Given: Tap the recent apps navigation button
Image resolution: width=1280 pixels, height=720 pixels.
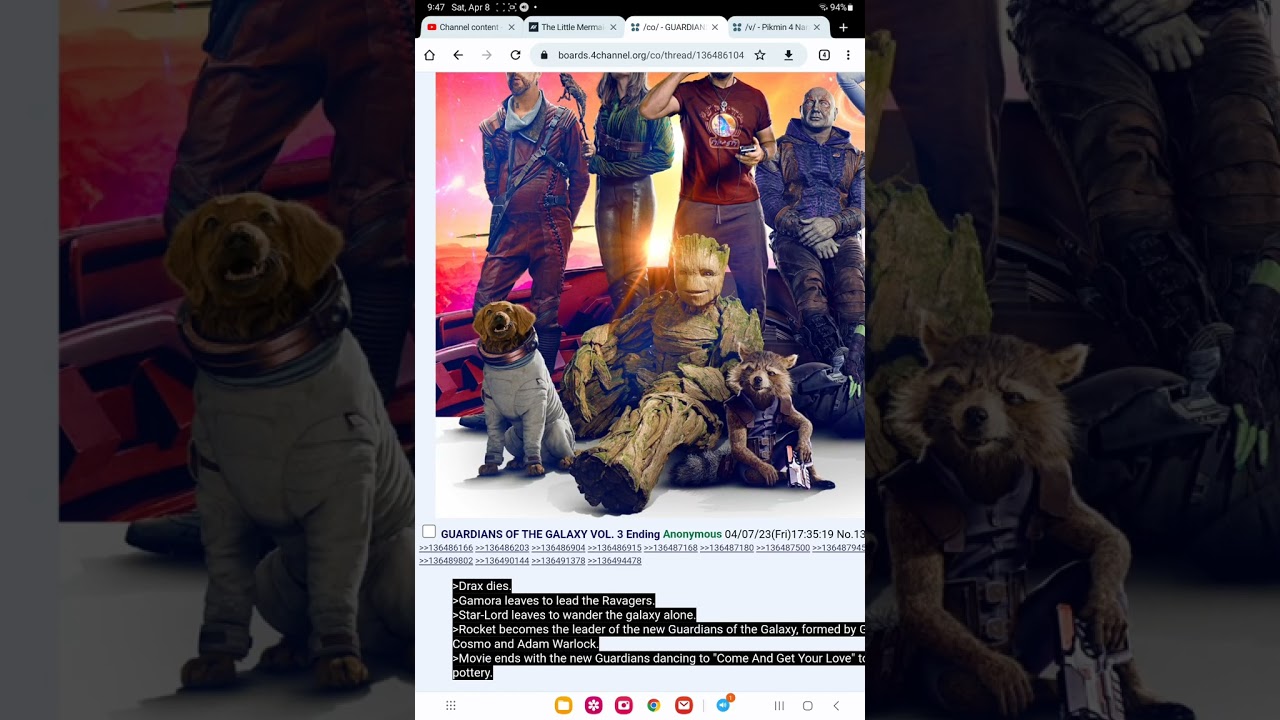Looking at the screenshot, I should click(779, 706).
